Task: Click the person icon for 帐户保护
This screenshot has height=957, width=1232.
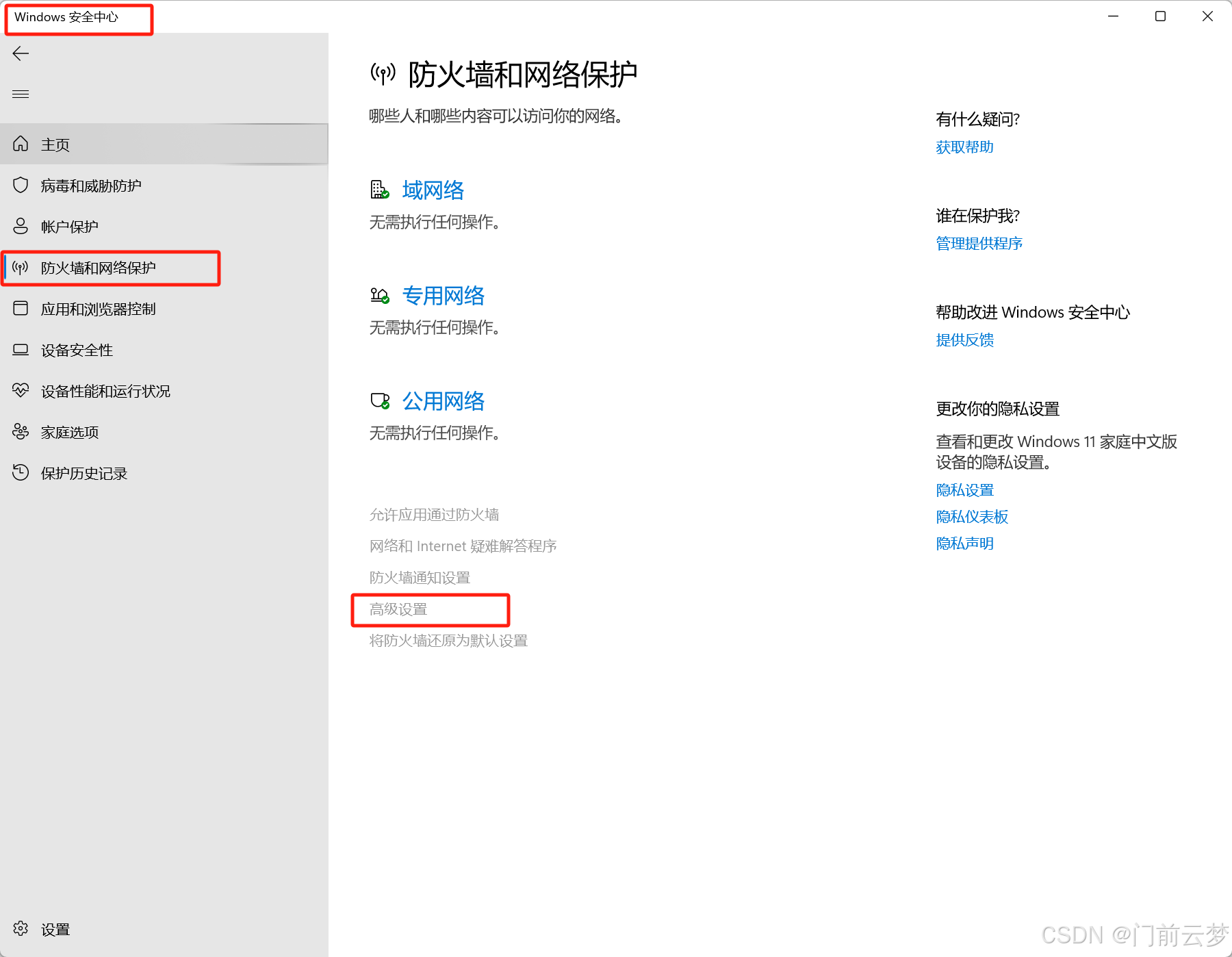Action: [21, 226]
